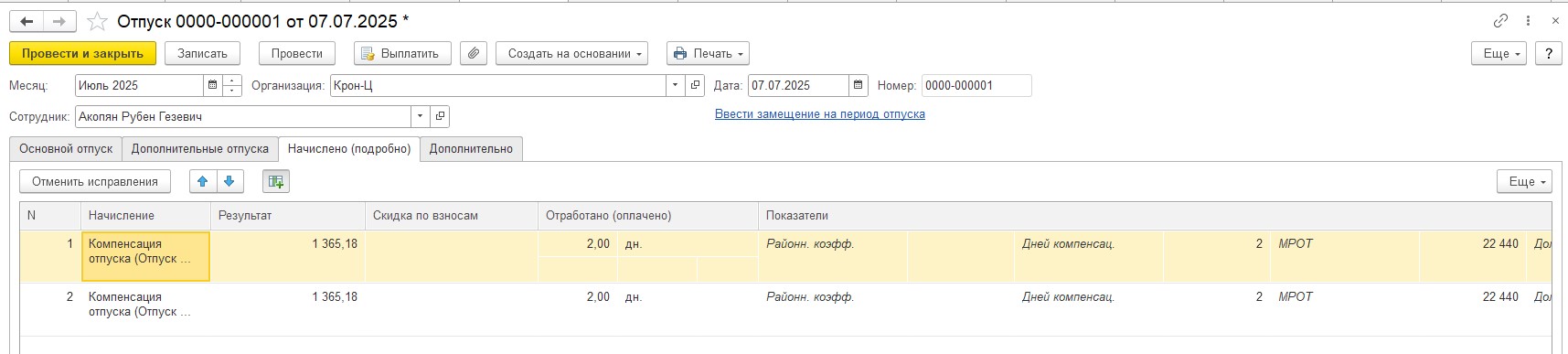Click МРОТ value 22 440 in row 2

coord(1500,297)
